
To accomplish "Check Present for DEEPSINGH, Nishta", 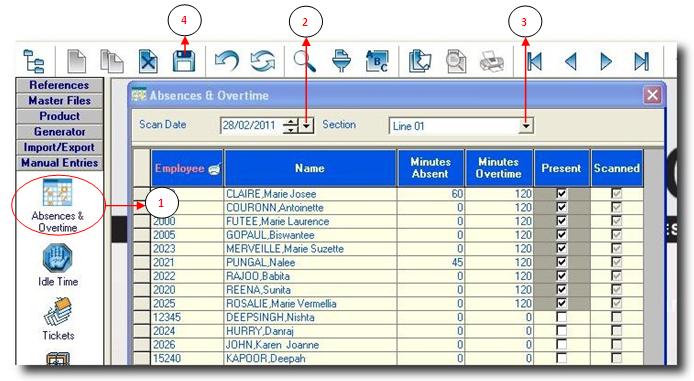I will (562, 317).
